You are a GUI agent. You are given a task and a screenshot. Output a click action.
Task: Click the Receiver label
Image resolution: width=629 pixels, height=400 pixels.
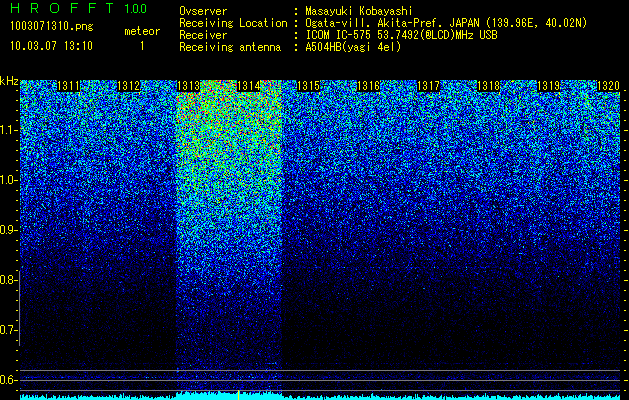pos(203,35)
